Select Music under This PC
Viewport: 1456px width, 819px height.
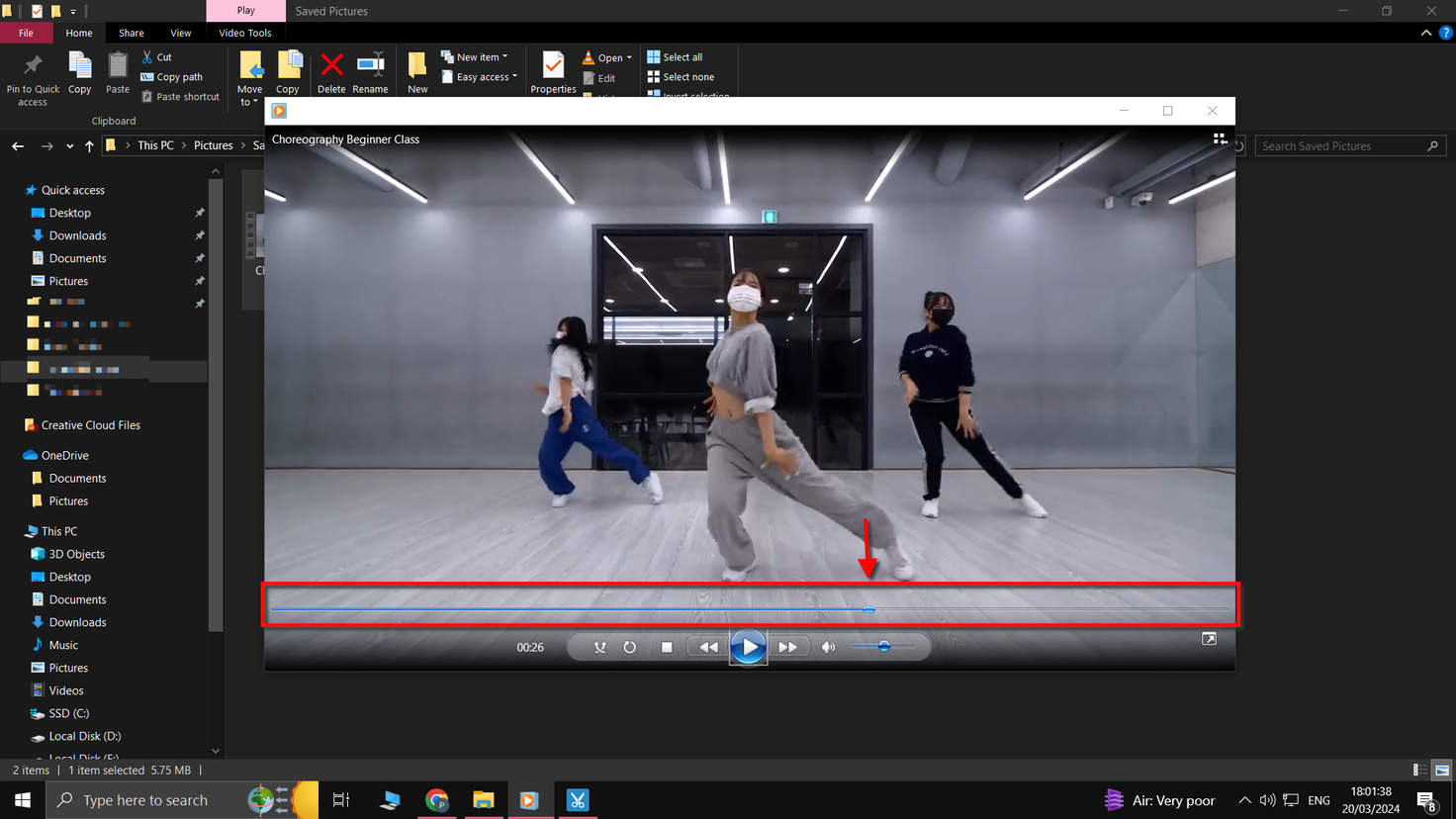tap(63, 645)
